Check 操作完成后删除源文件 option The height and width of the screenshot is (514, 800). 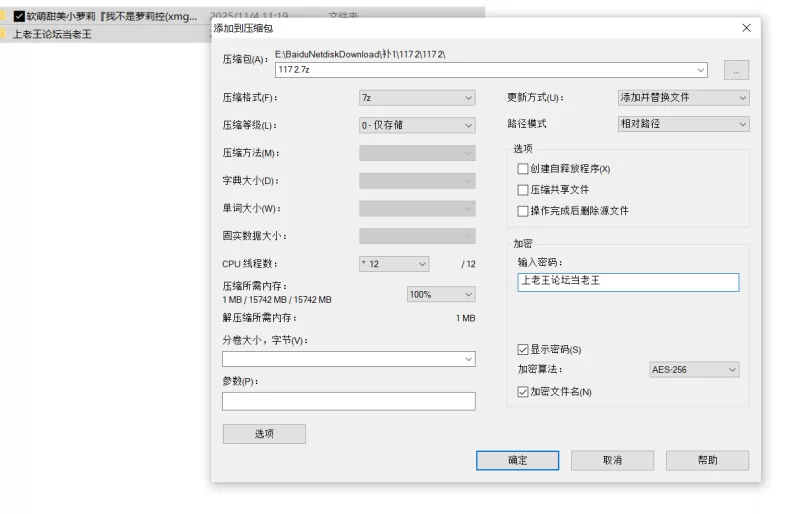[523, 211]
